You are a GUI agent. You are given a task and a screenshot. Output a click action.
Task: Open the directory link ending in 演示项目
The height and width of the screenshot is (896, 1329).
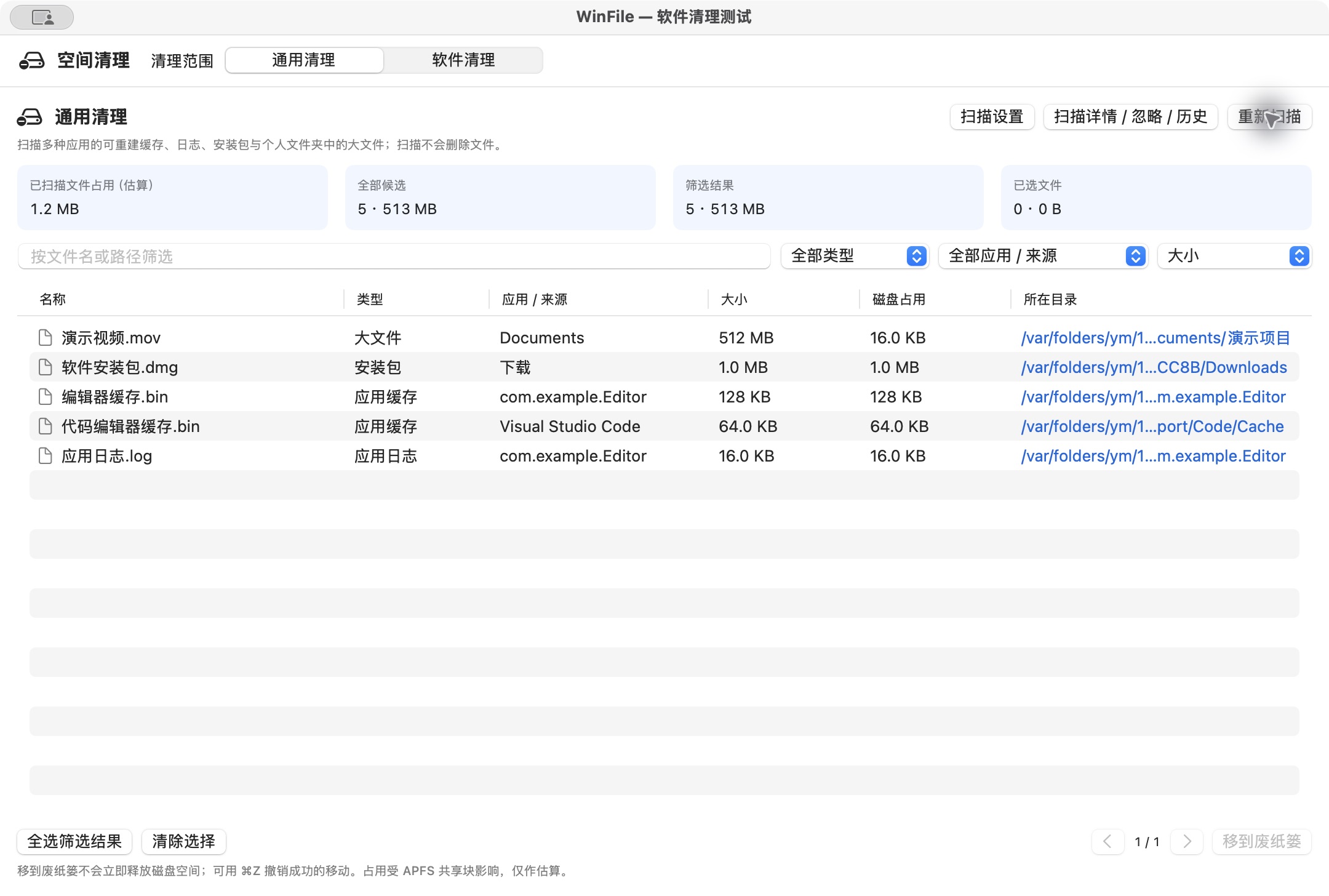pyautogui.click(x=1155, y=338)
